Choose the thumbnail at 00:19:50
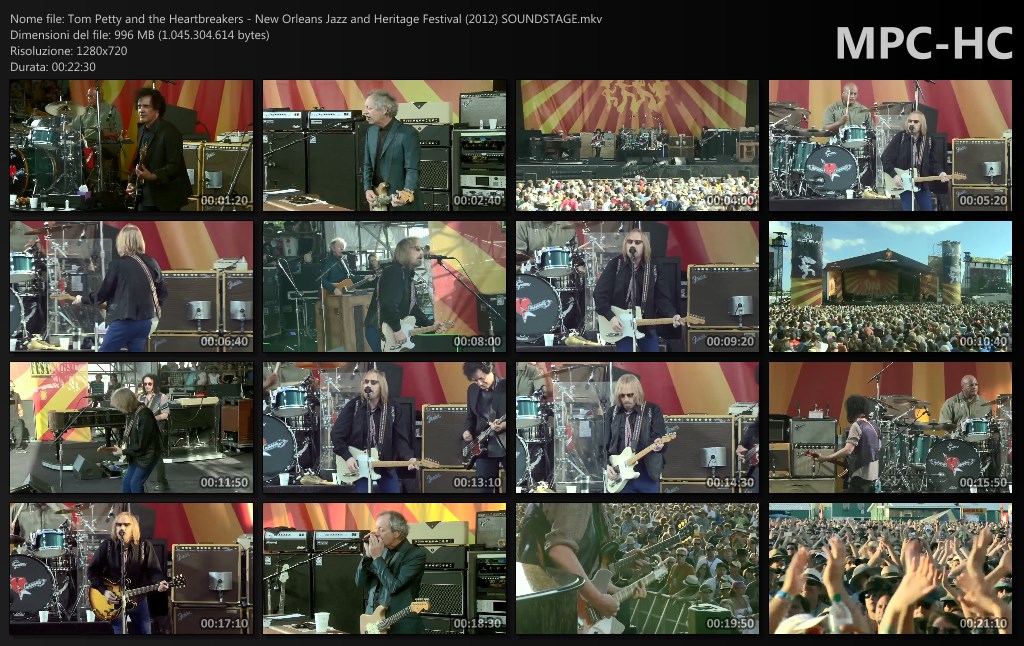The image size is (1024, 646). 637,569
